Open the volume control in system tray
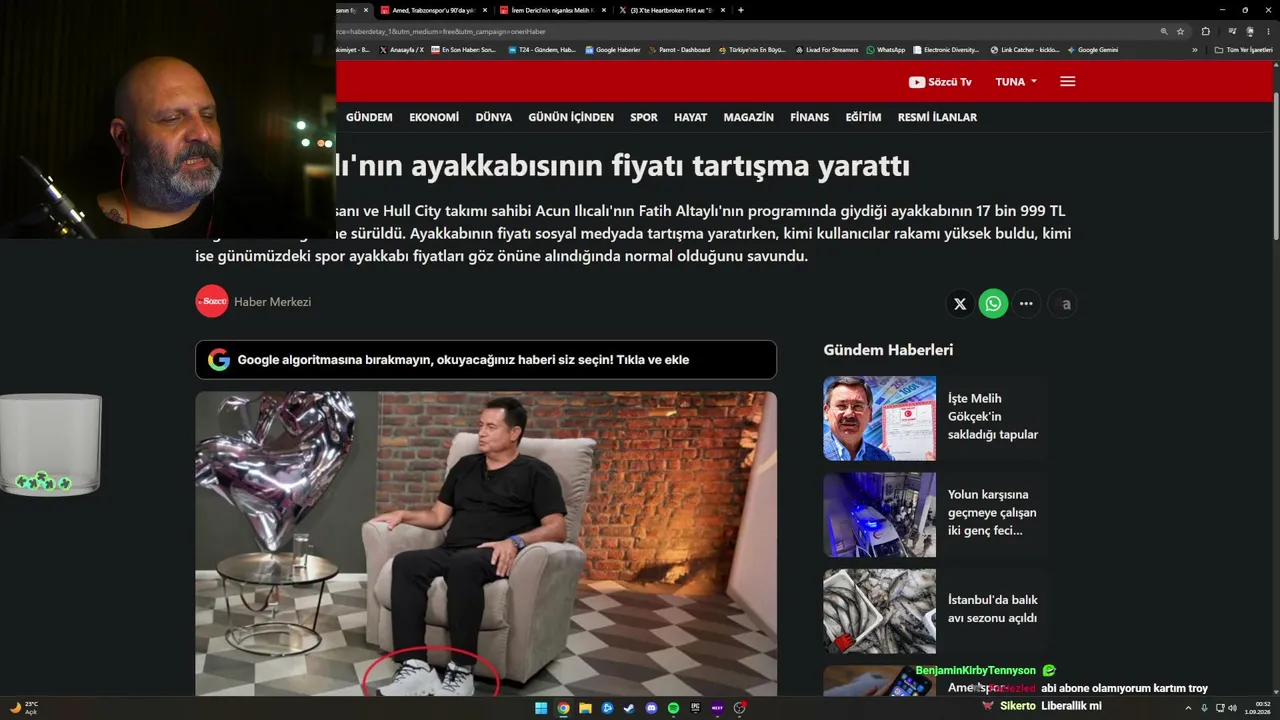The height and width of the screenshot is (720, 1280). tap(1231, 708)
